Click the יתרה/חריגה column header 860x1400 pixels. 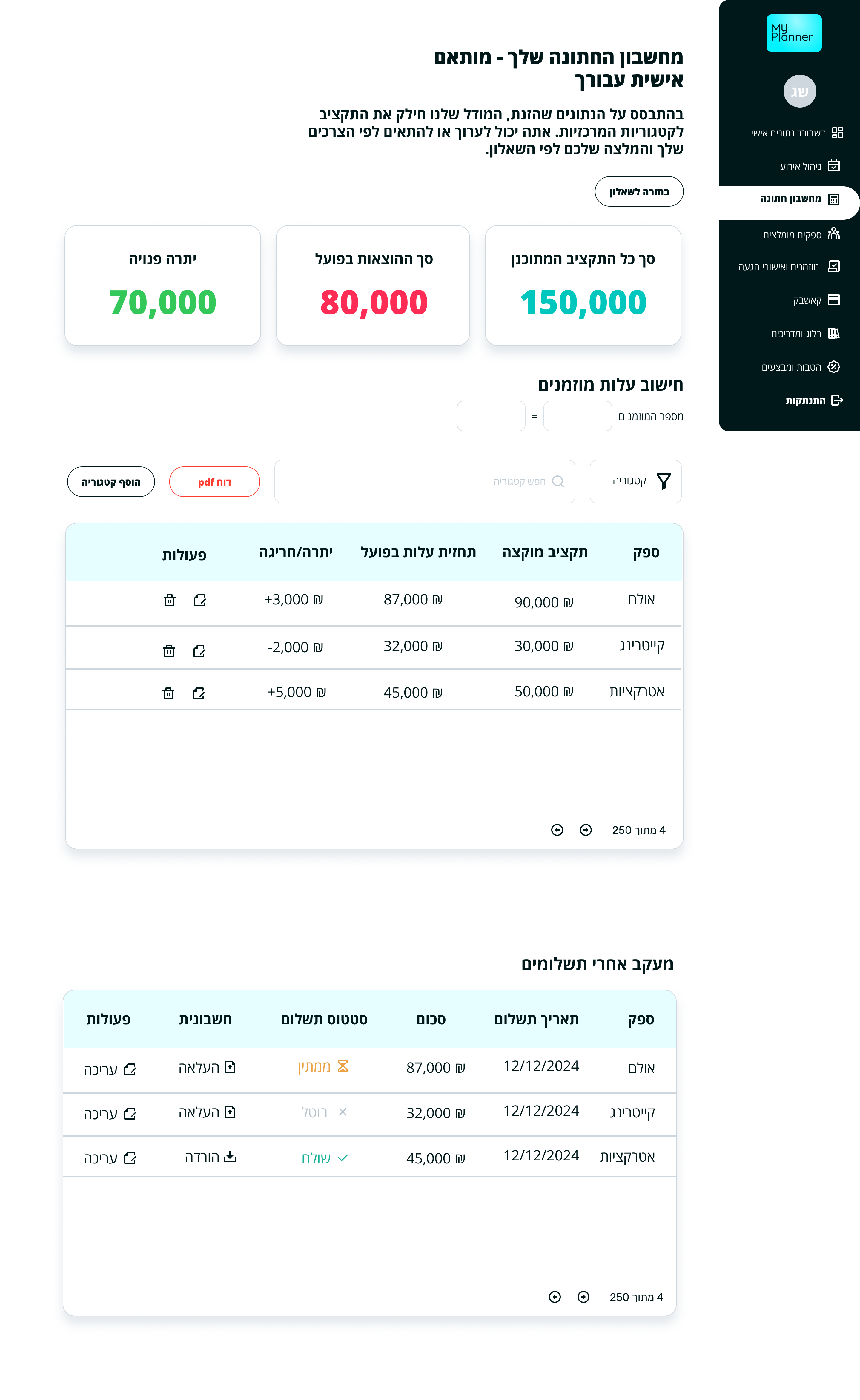point(296,553)
